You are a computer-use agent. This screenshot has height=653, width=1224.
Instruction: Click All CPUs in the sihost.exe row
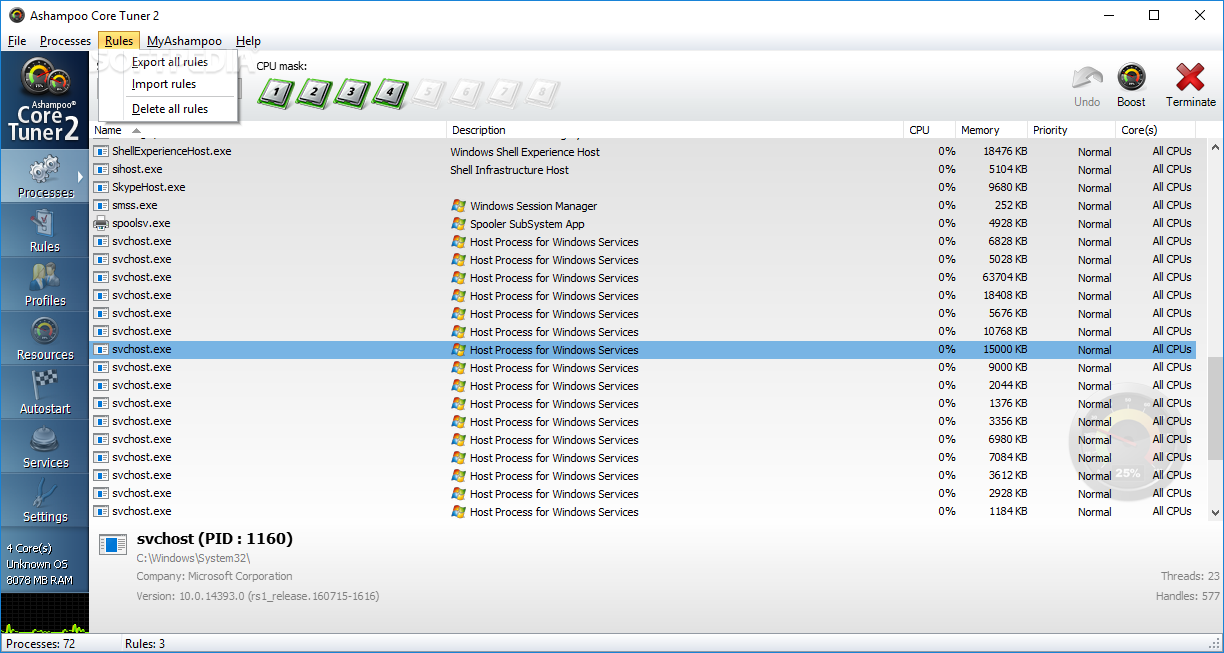[1172, 170]
